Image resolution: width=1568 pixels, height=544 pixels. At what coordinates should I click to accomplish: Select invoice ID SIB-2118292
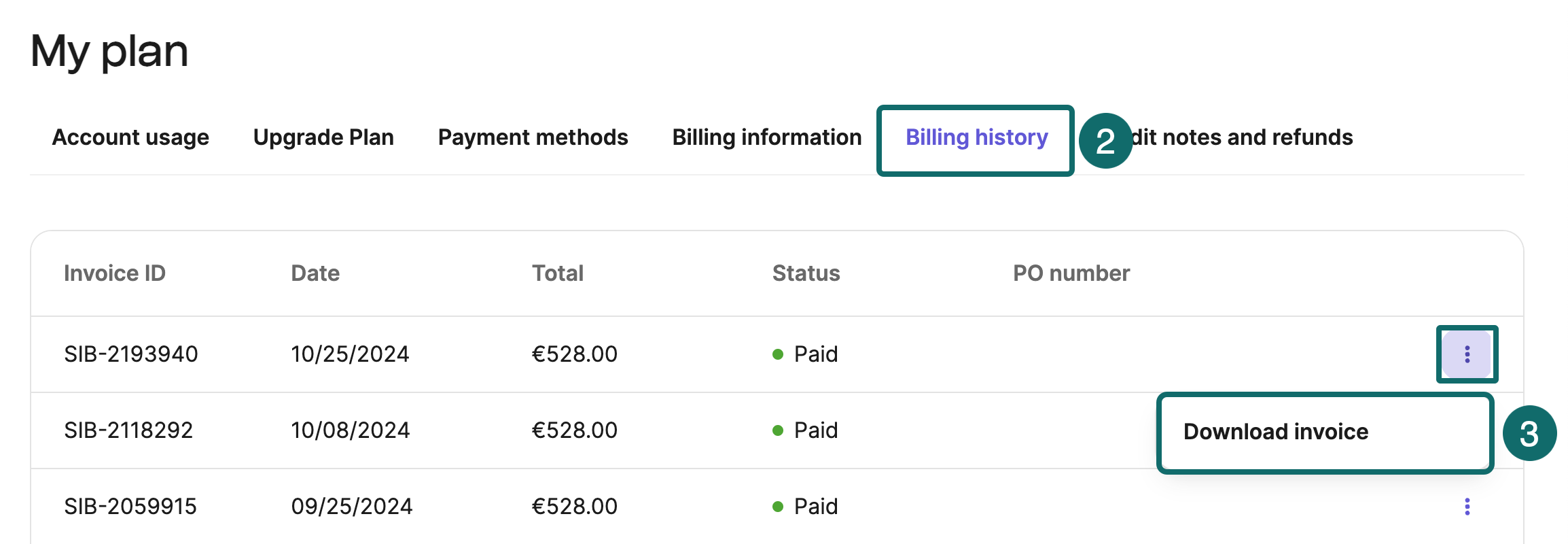click(128, 430)
